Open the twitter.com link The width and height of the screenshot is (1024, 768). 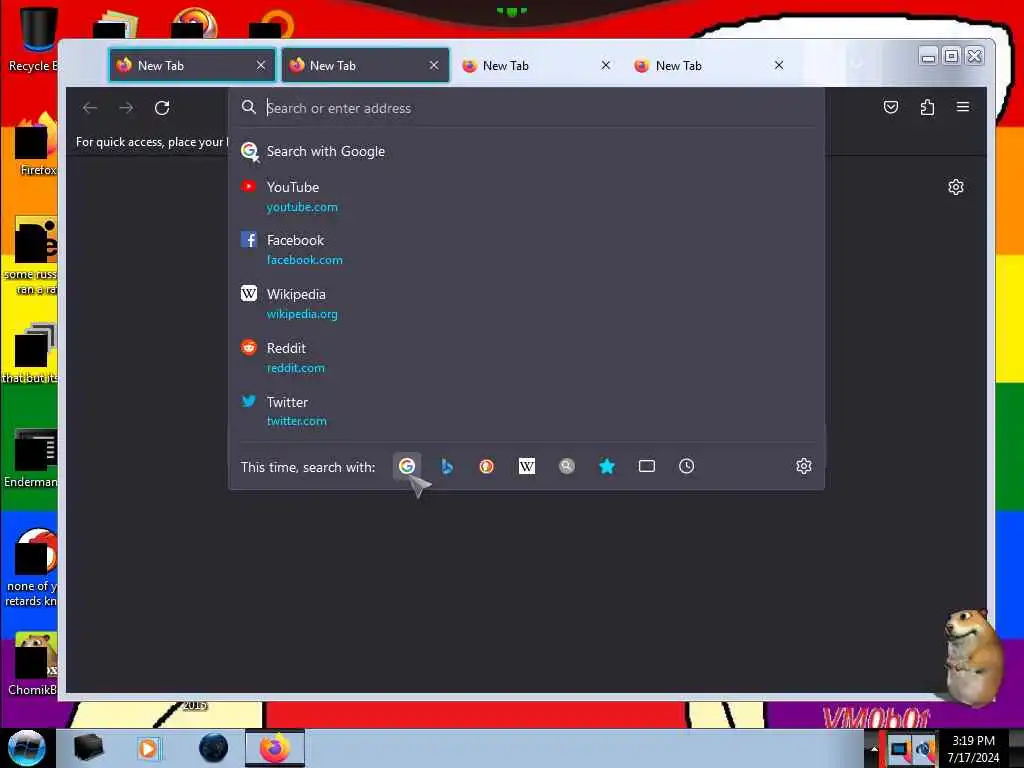(x=296, y=421)
